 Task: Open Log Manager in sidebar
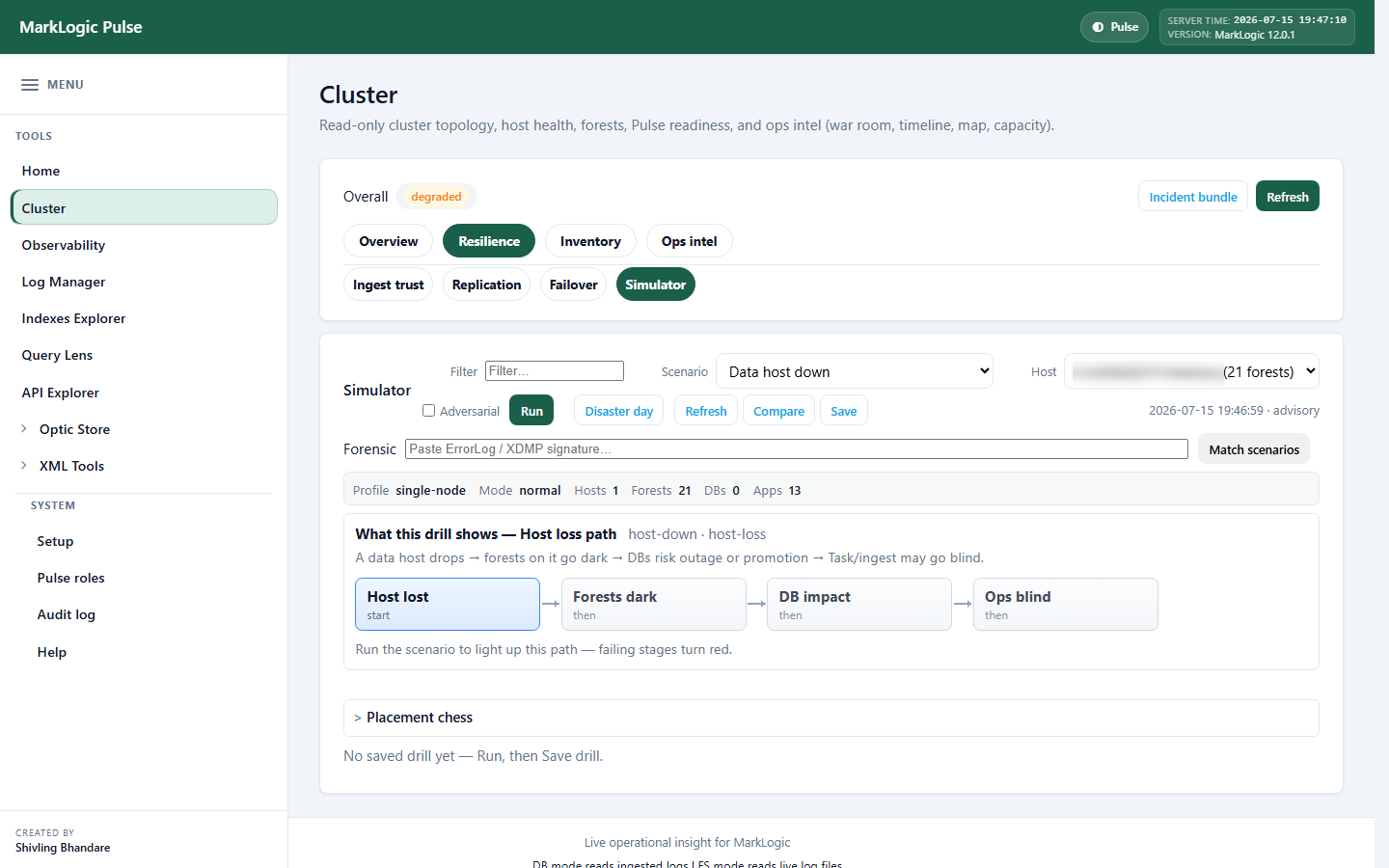coord(144,282)
